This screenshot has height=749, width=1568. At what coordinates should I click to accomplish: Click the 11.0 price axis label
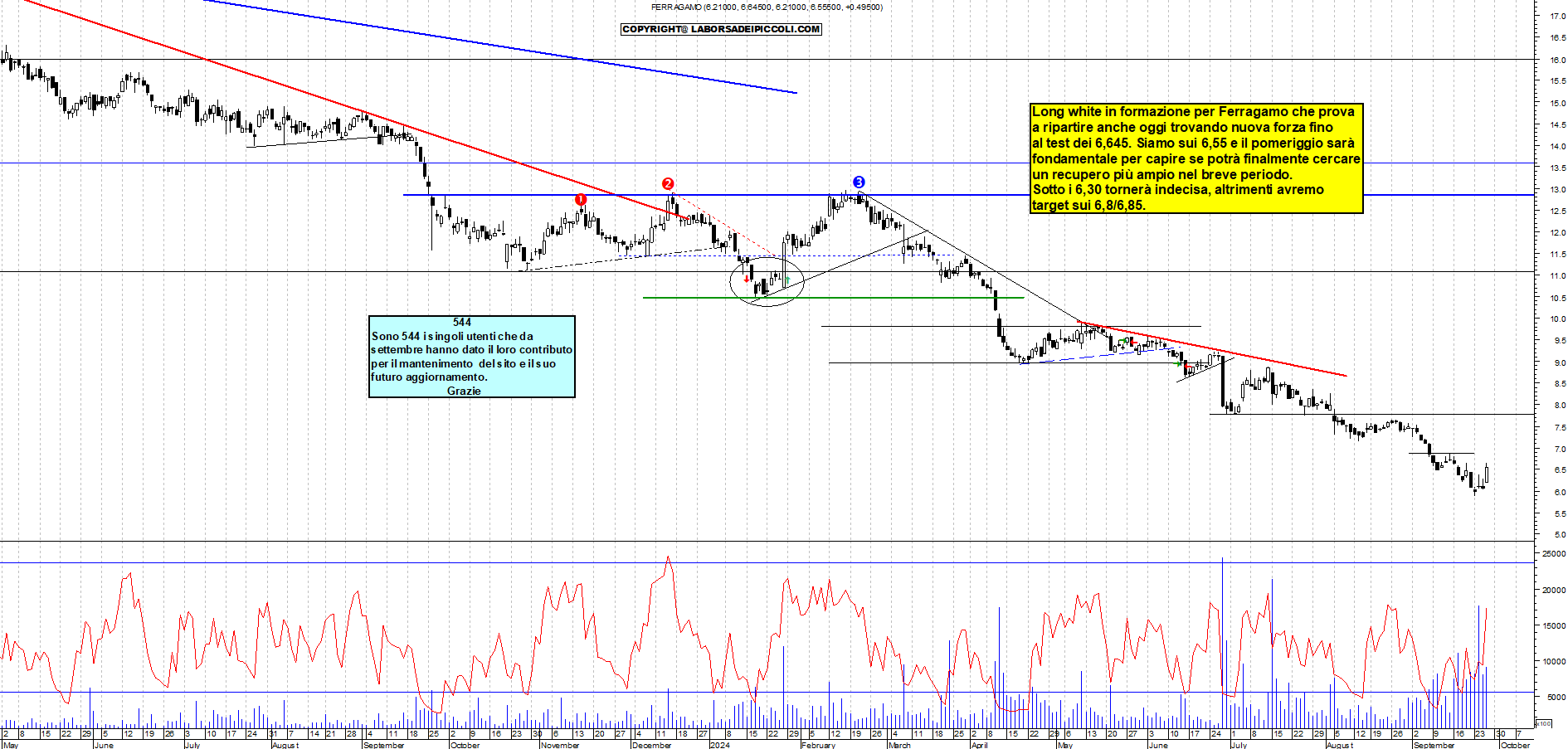pos(1558,275)
